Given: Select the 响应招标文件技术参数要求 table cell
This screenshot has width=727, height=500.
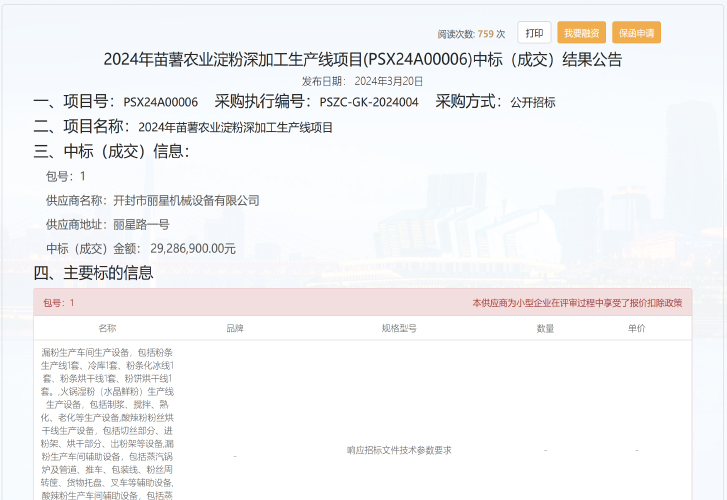Looking at the screenshot, I should click(x=398, y=450).
